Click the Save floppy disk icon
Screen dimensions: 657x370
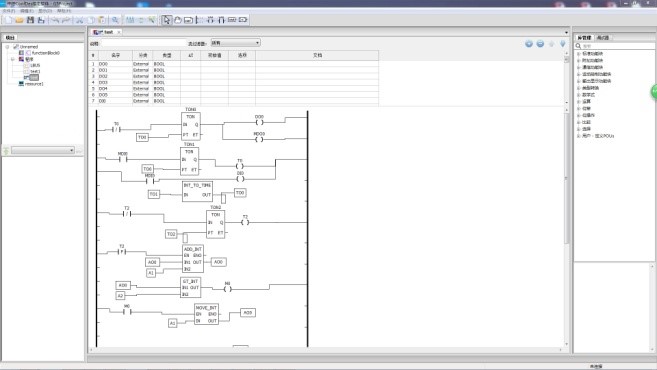[x=30, y=20]
